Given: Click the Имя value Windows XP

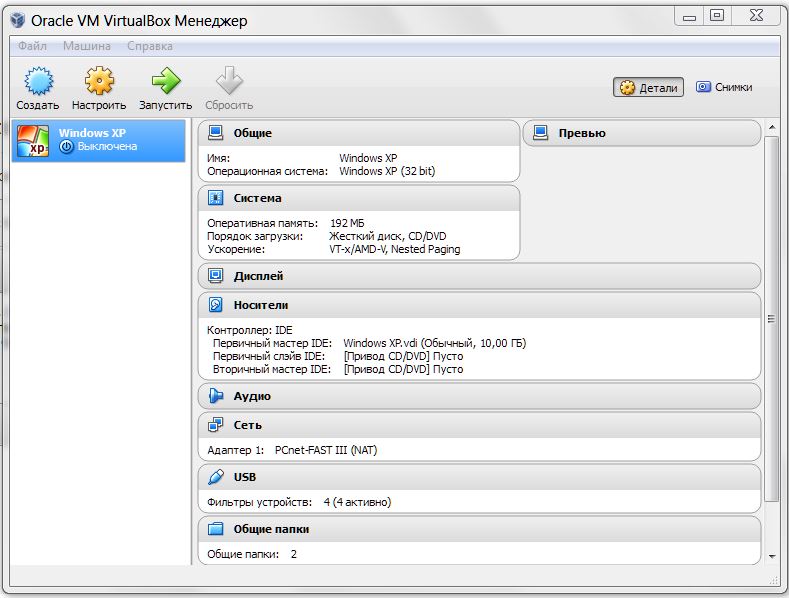Looking at the screenshot, I should (368, 158).
